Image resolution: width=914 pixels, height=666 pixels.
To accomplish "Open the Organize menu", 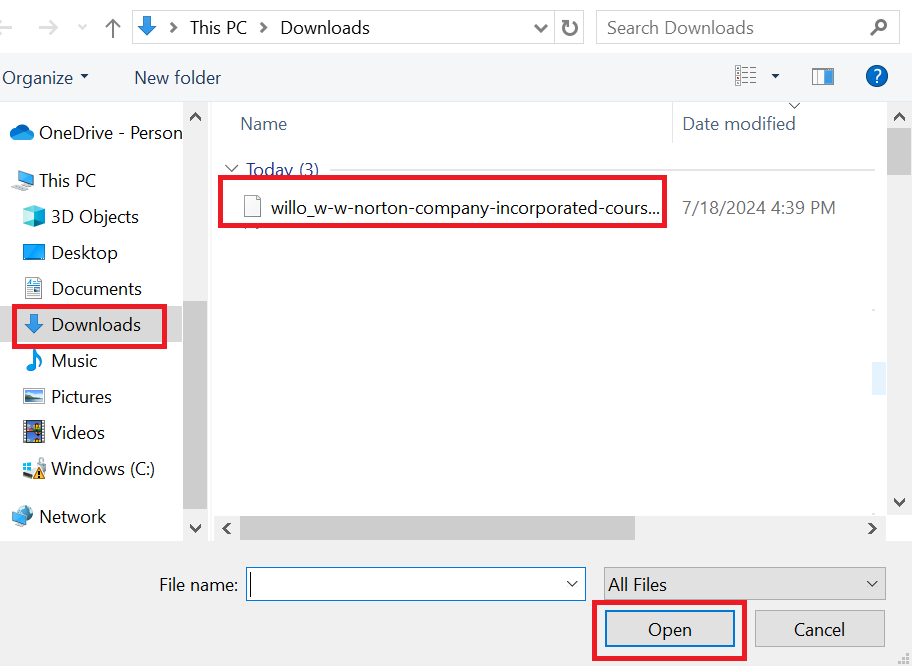I will pyautogui.click(x=45, y=77).
